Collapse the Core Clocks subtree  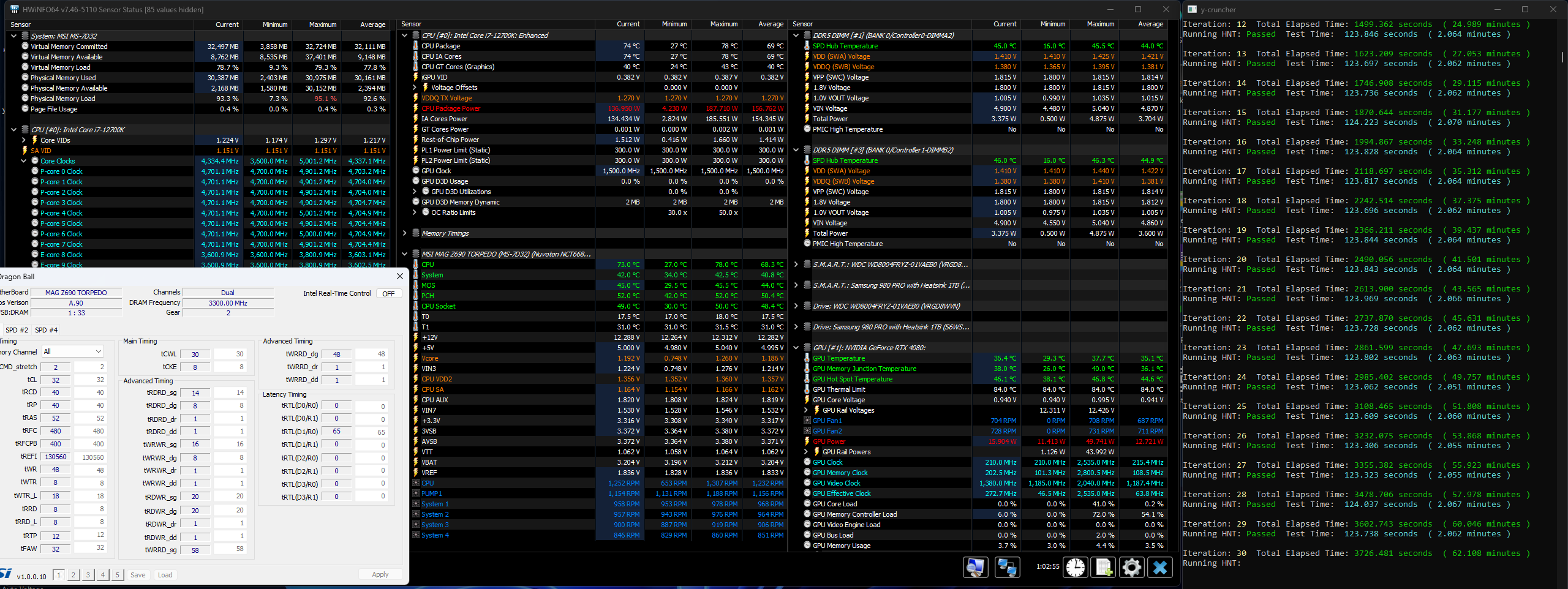[23, 161]
